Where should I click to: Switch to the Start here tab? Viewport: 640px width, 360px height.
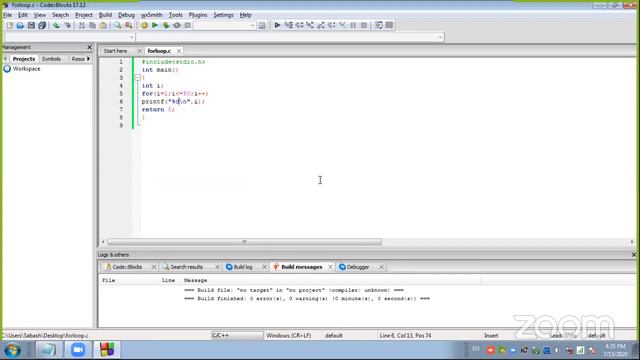click(x=116, y=51)
